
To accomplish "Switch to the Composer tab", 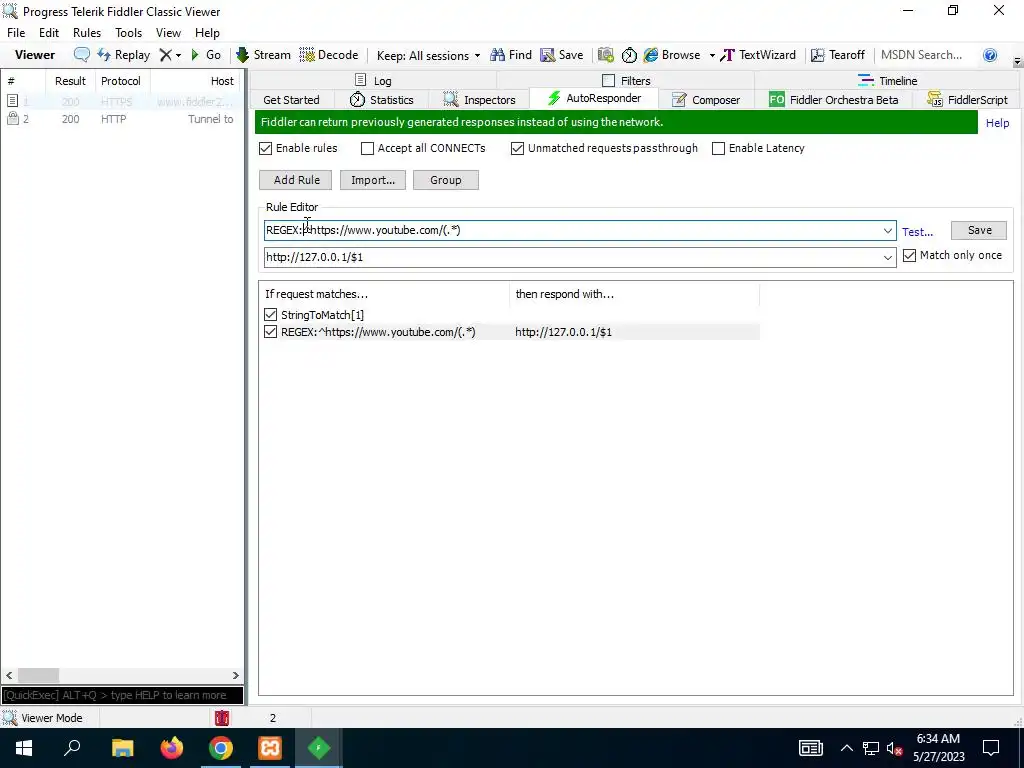I will (706, 100).
